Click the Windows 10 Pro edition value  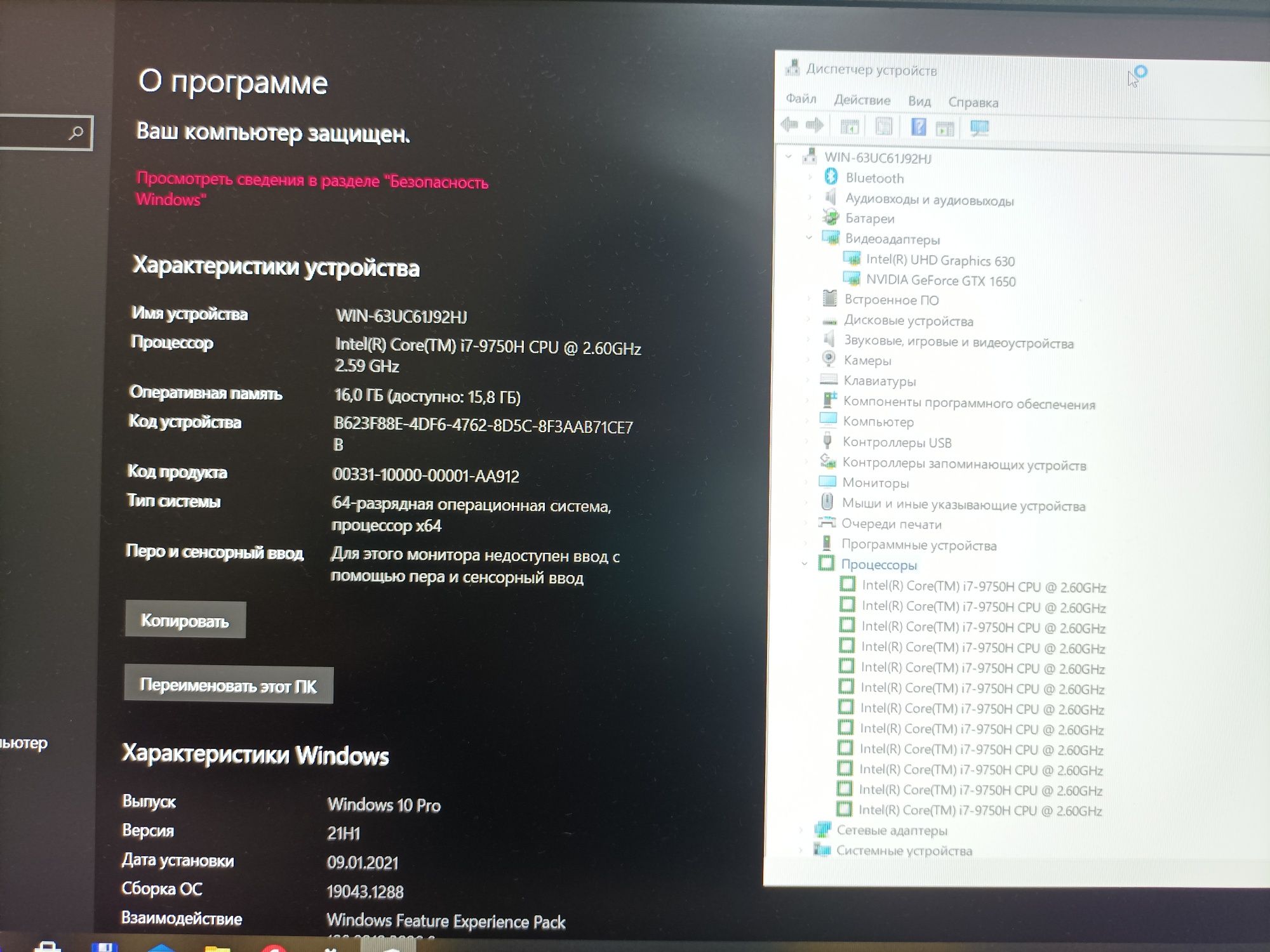(x=384, y=805)
